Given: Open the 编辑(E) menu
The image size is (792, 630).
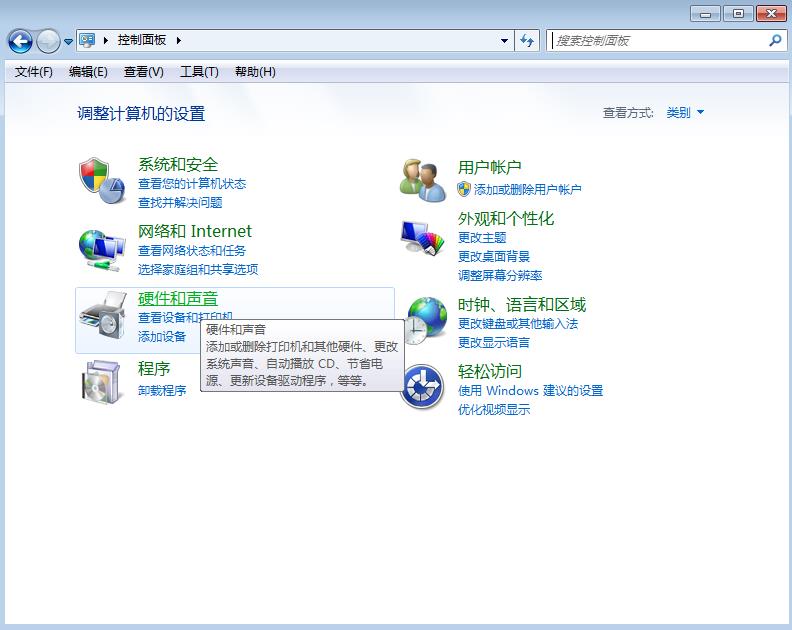Looking at the screenshot, I should (88, 72).
